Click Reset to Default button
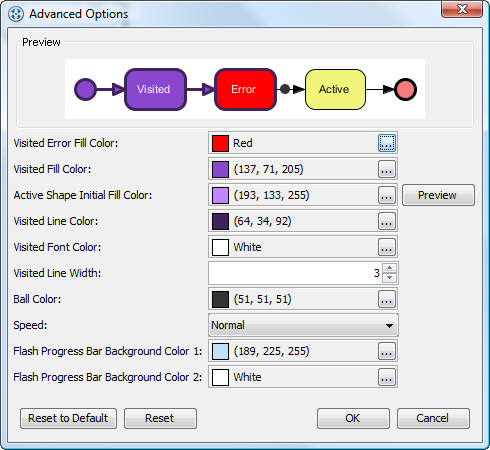 [68, 418]
